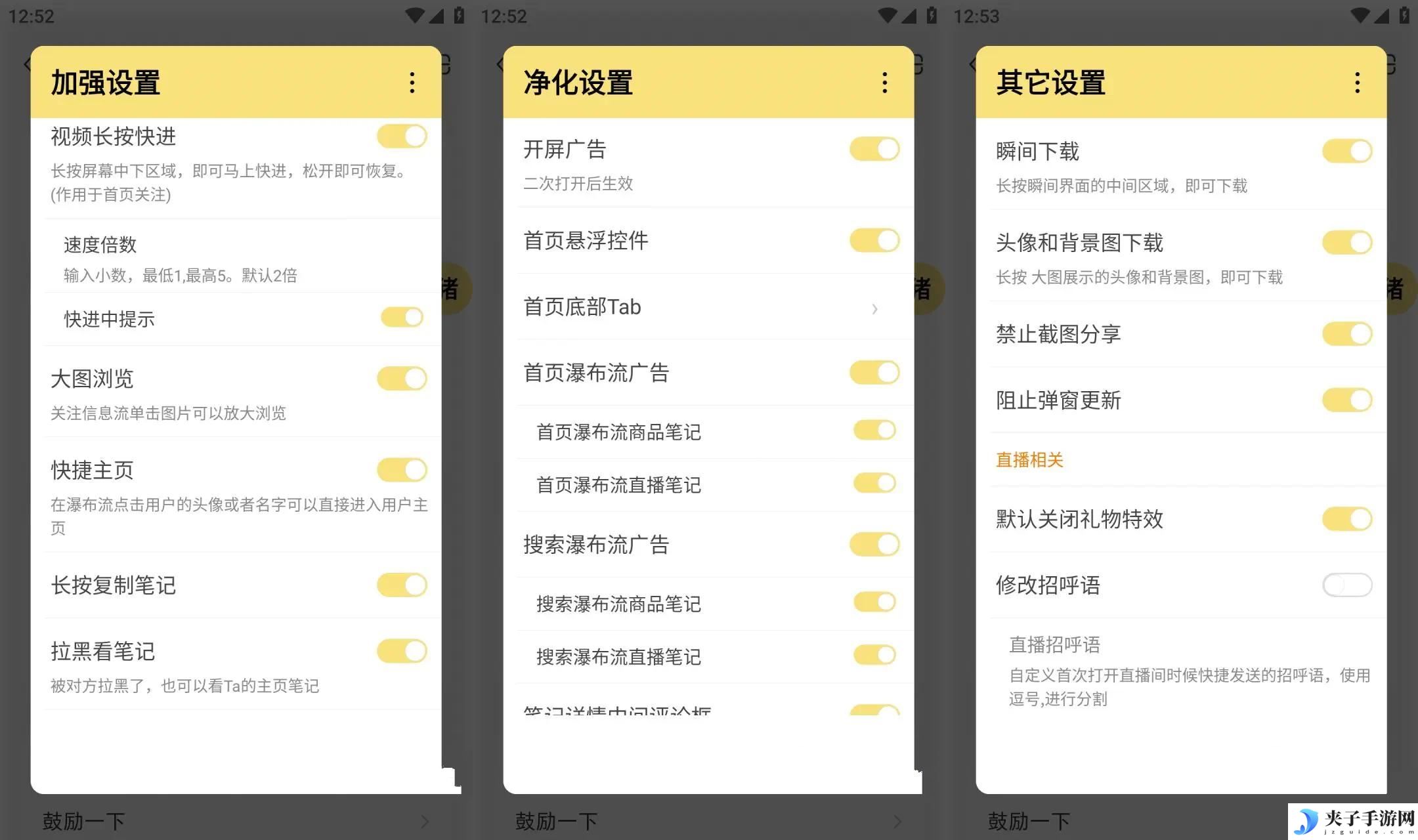Open the first 鼓励一下 row chevron
Viewport: 1418px width, 840px height.
425,822
